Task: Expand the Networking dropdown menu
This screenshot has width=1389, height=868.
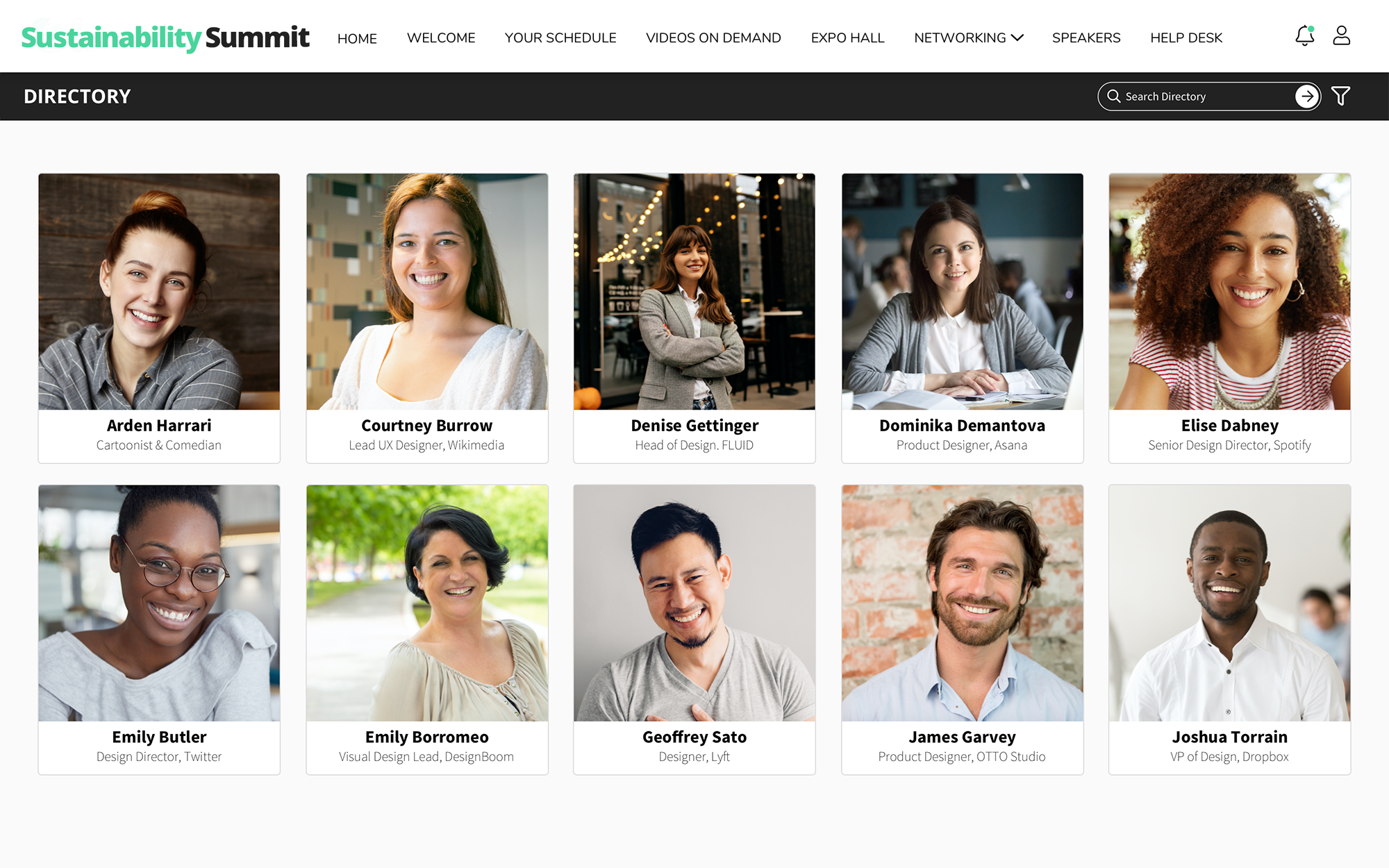Action: [968, 38]
